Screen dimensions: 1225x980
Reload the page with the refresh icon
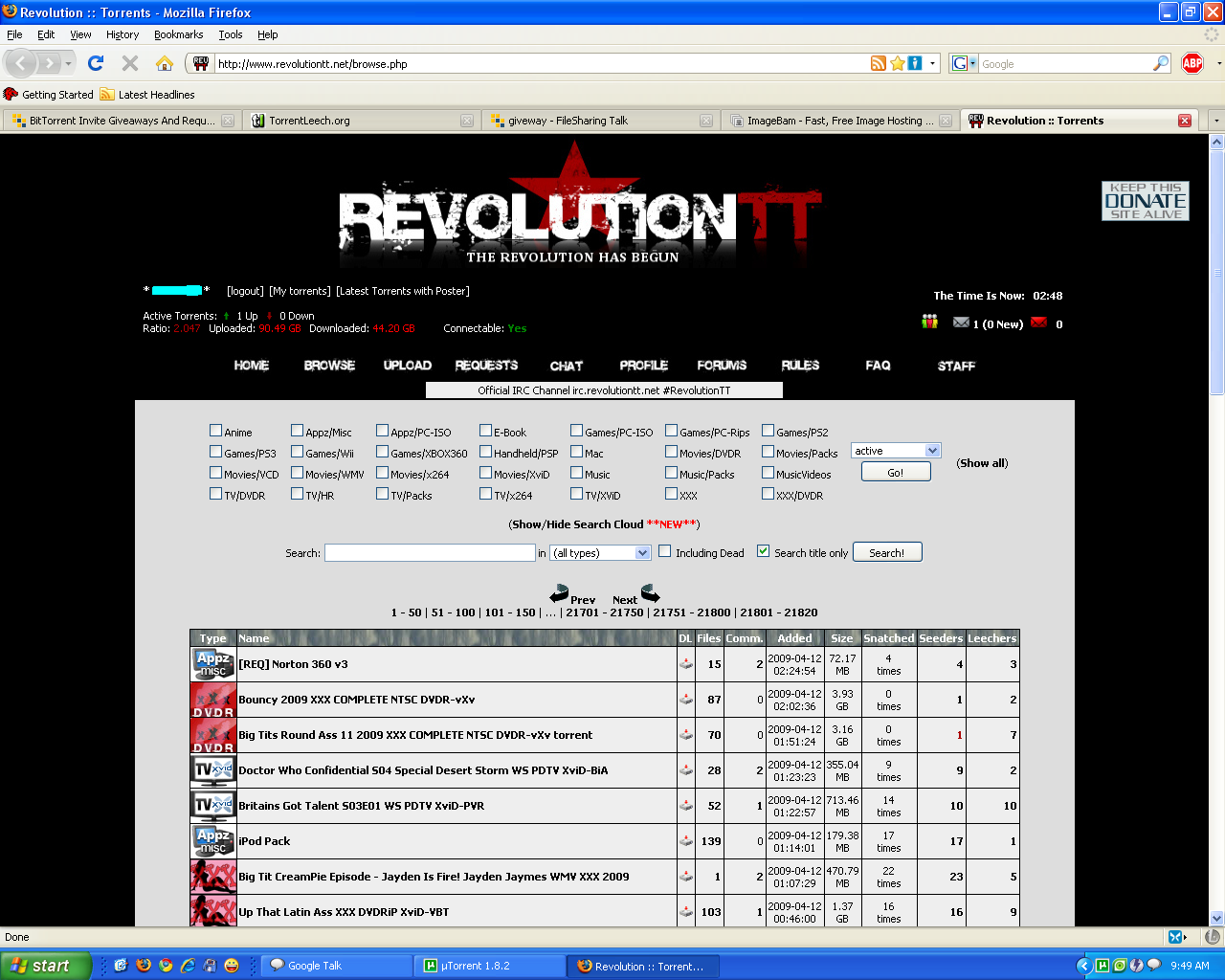96,63
